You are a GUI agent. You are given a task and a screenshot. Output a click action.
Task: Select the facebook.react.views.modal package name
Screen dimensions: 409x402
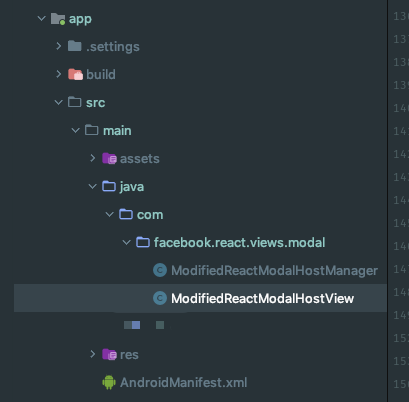[x=239, y=243]
